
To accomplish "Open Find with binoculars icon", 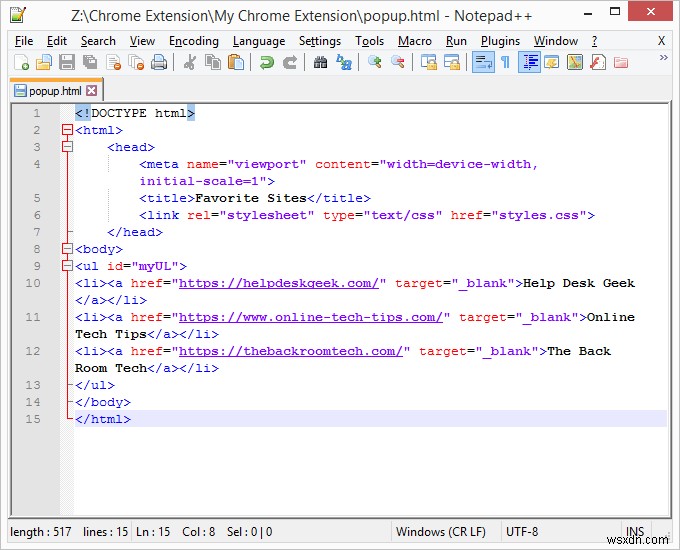I will click(320, 62).
